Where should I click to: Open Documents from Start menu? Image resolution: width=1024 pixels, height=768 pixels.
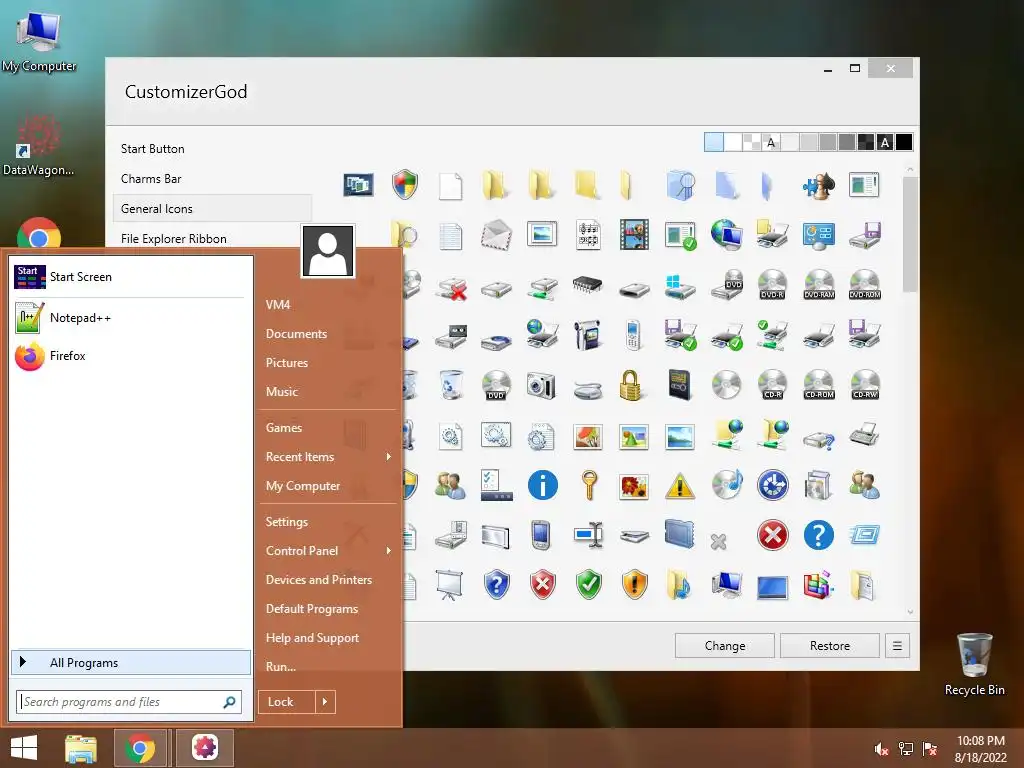pos(296,334)
